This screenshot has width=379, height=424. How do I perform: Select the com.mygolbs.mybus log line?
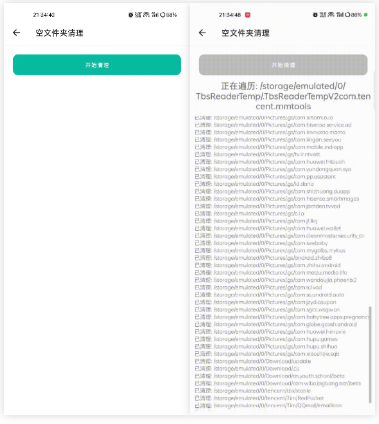pyautogui.click(x=270, y=250)
